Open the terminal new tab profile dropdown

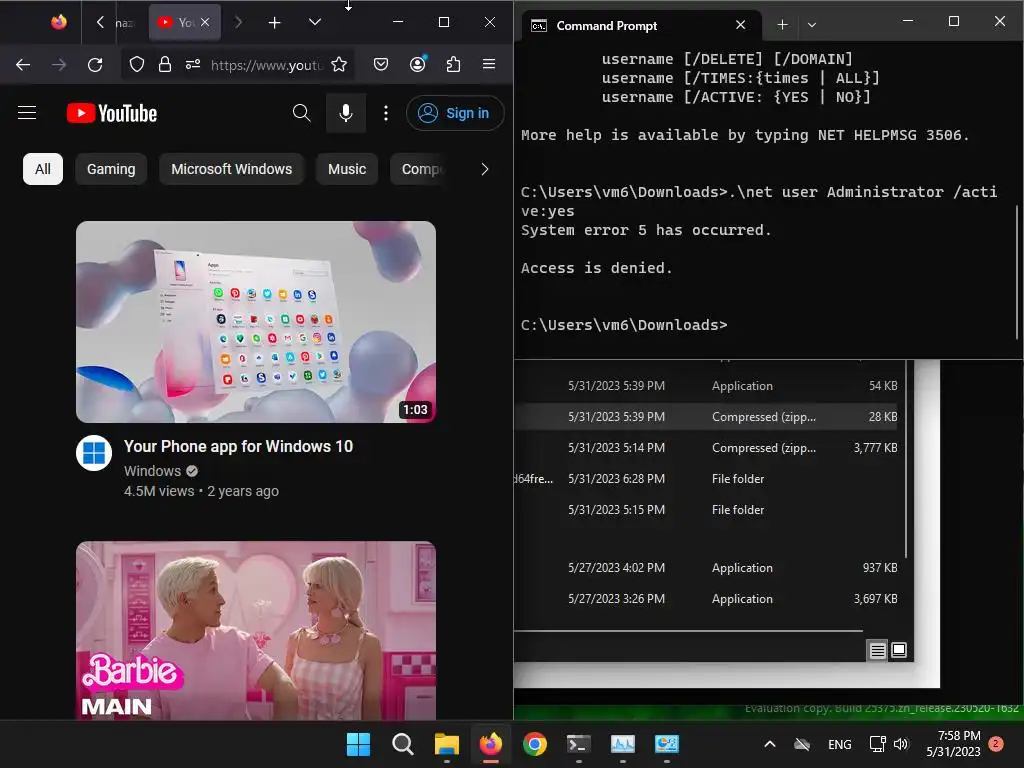(812, 25)
